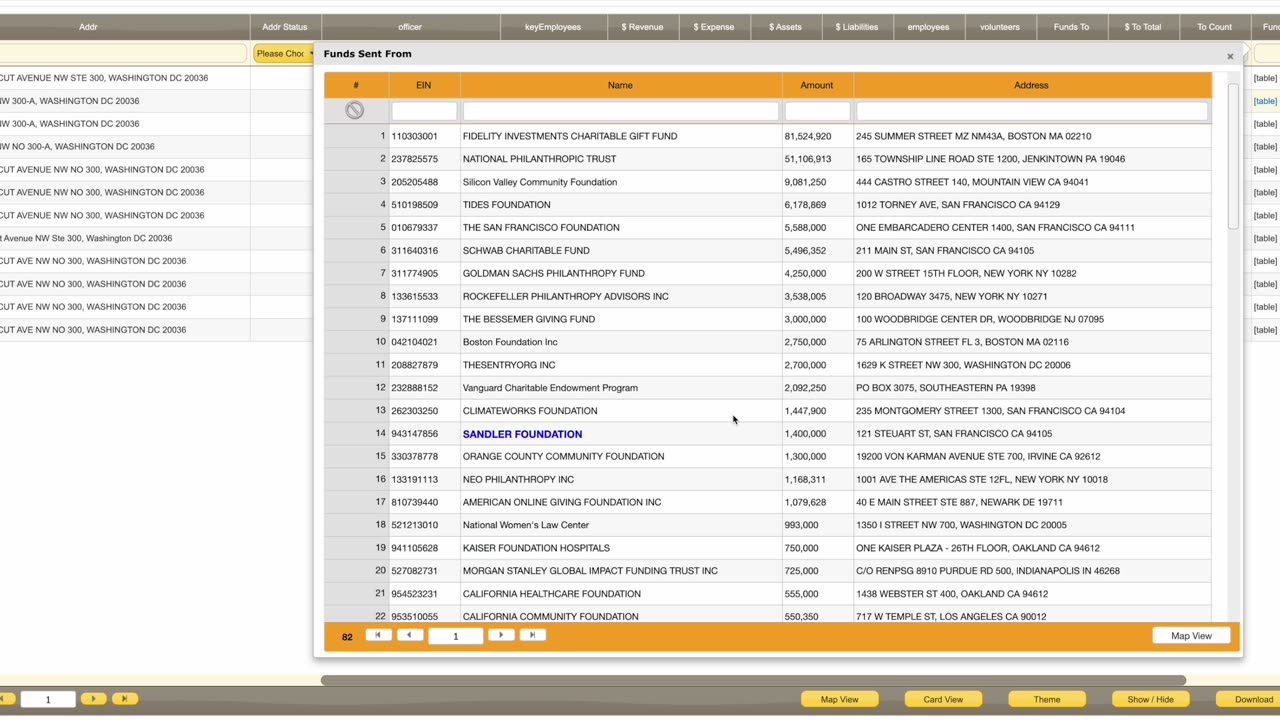Jump to last page in Funds Sent From dialog
The image size is (1280, 720).
[x=533, y=635]
